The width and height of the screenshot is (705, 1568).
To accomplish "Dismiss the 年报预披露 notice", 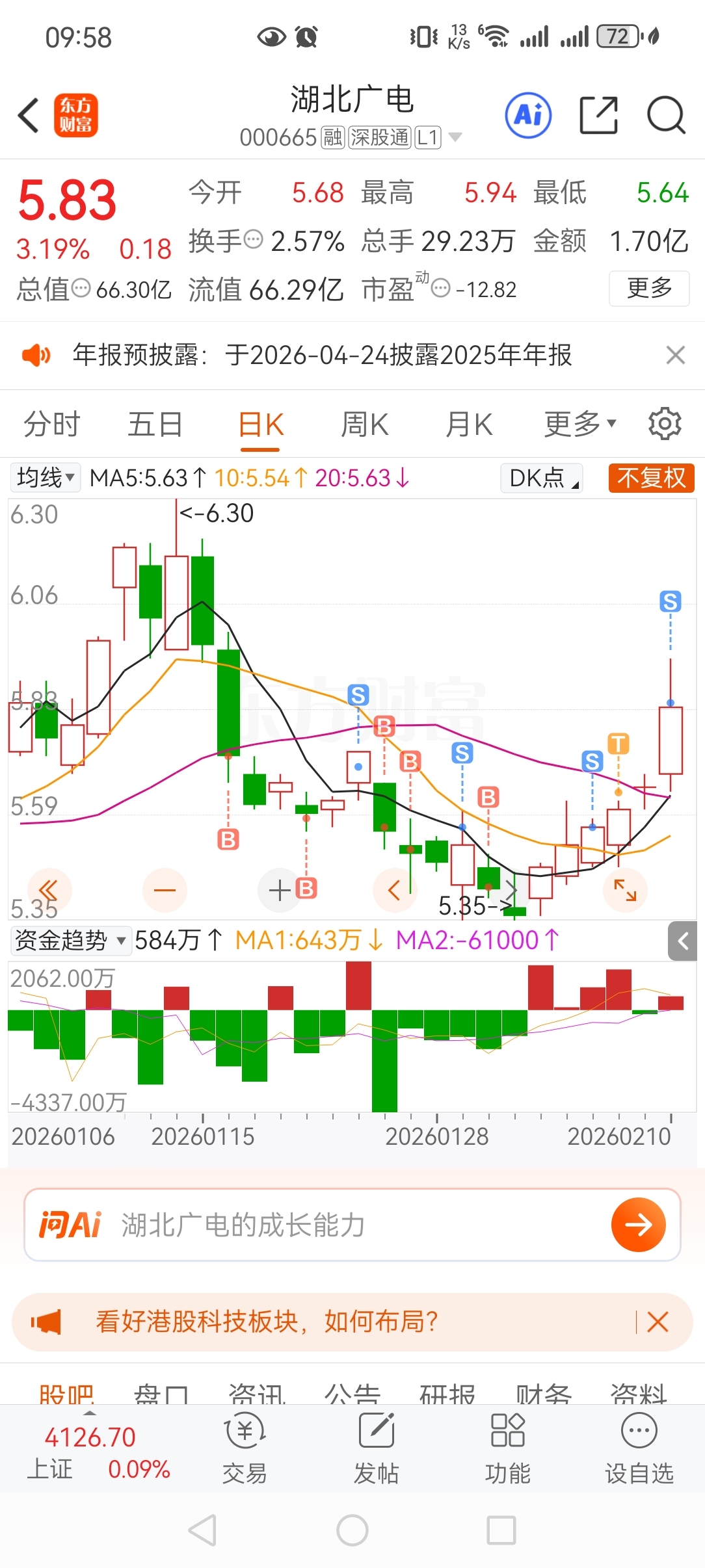I will point(676,355).
